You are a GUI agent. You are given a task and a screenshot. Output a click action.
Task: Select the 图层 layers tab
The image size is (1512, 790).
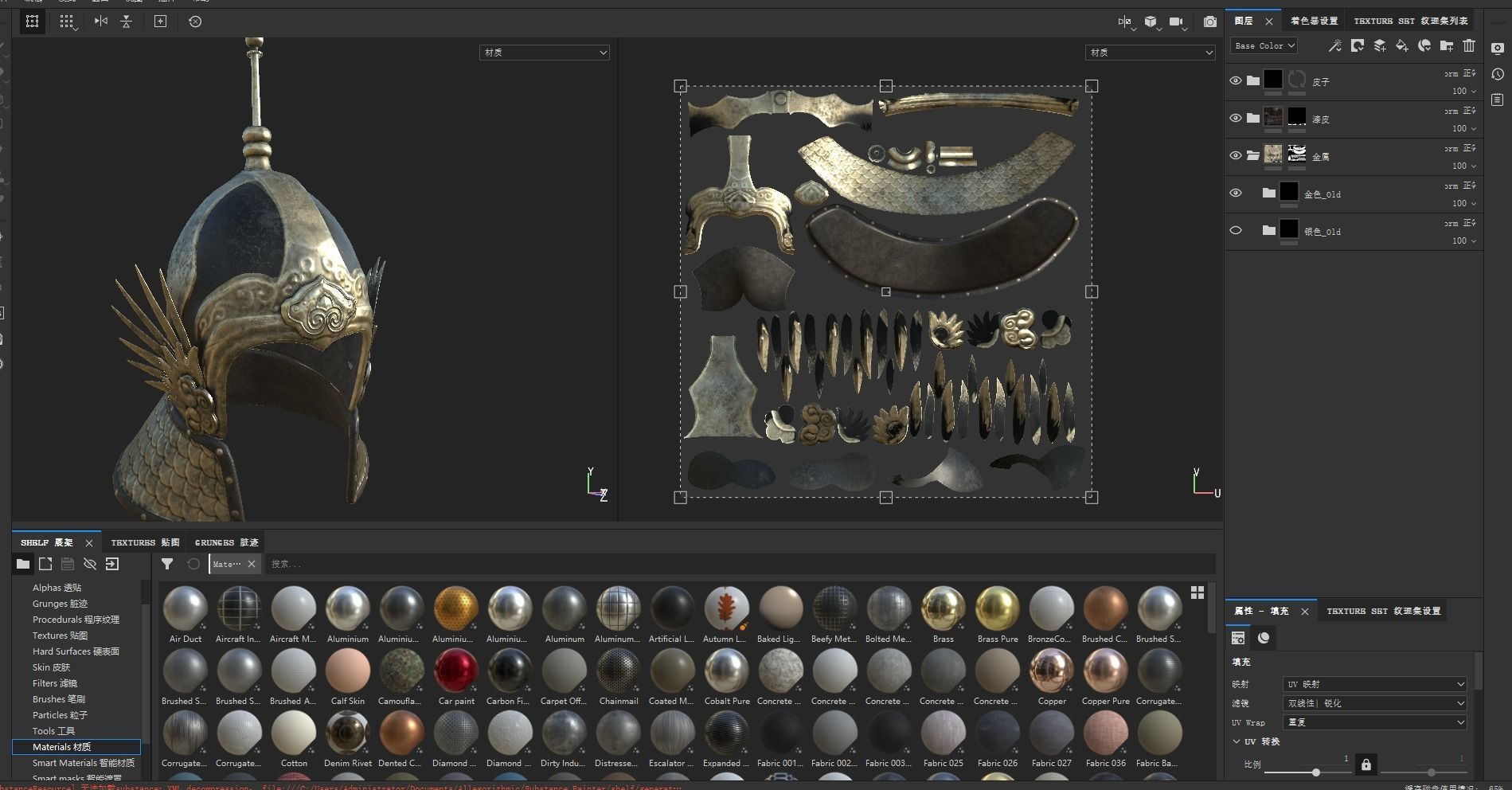click(x=1244, y=21)
